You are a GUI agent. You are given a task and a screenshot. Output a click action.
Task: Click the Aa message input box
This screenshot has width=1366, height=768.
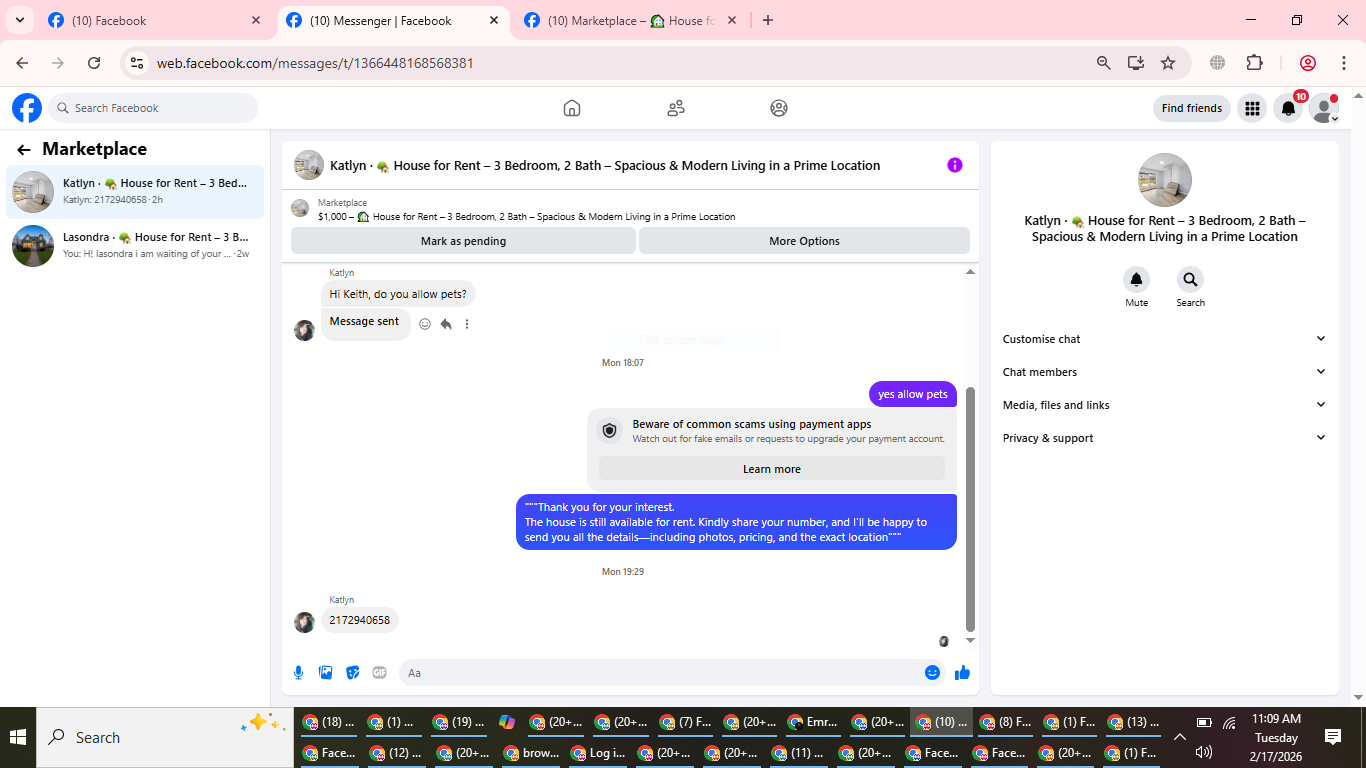[x=660, y=673]
